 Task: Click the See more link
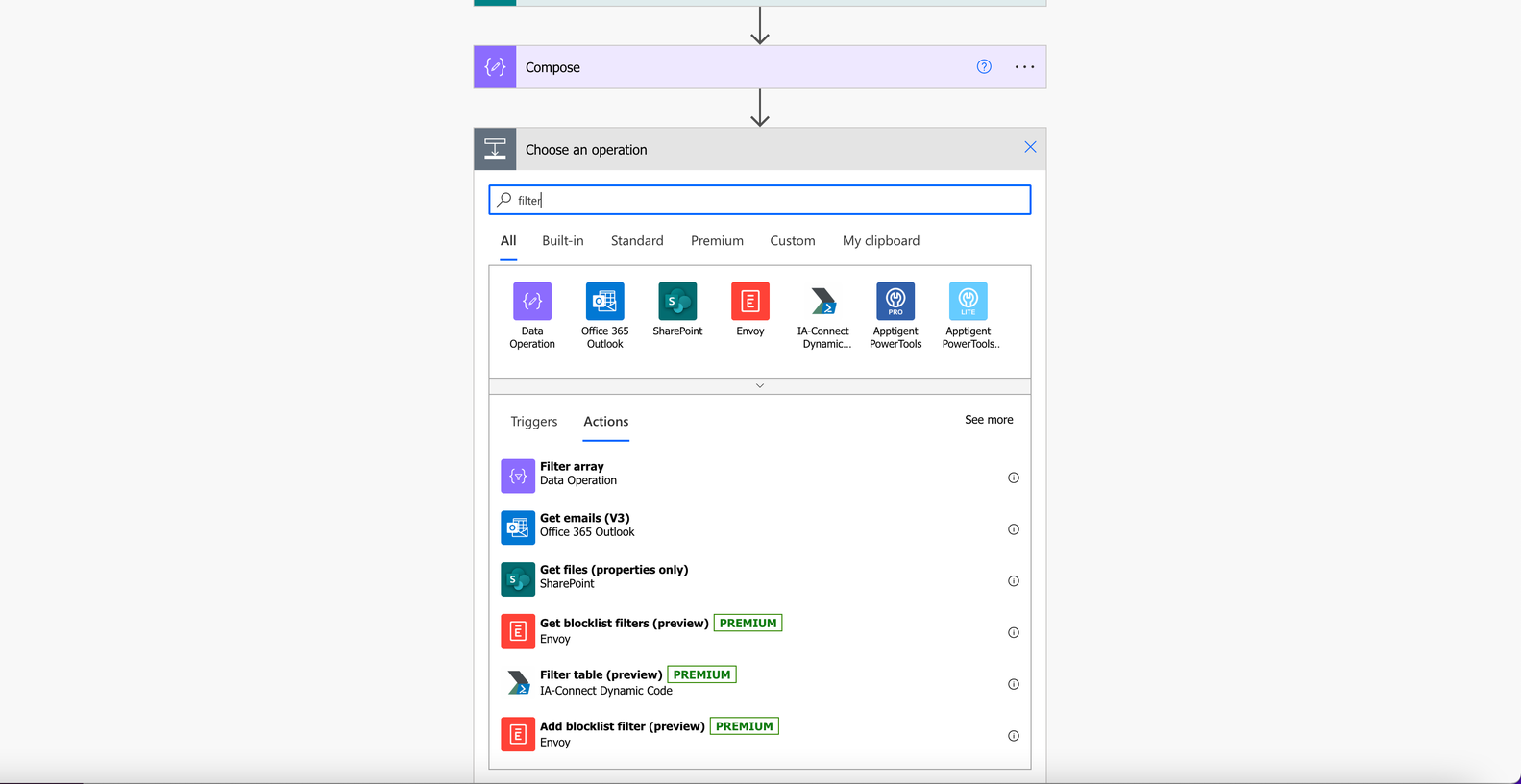pos(989,420)
